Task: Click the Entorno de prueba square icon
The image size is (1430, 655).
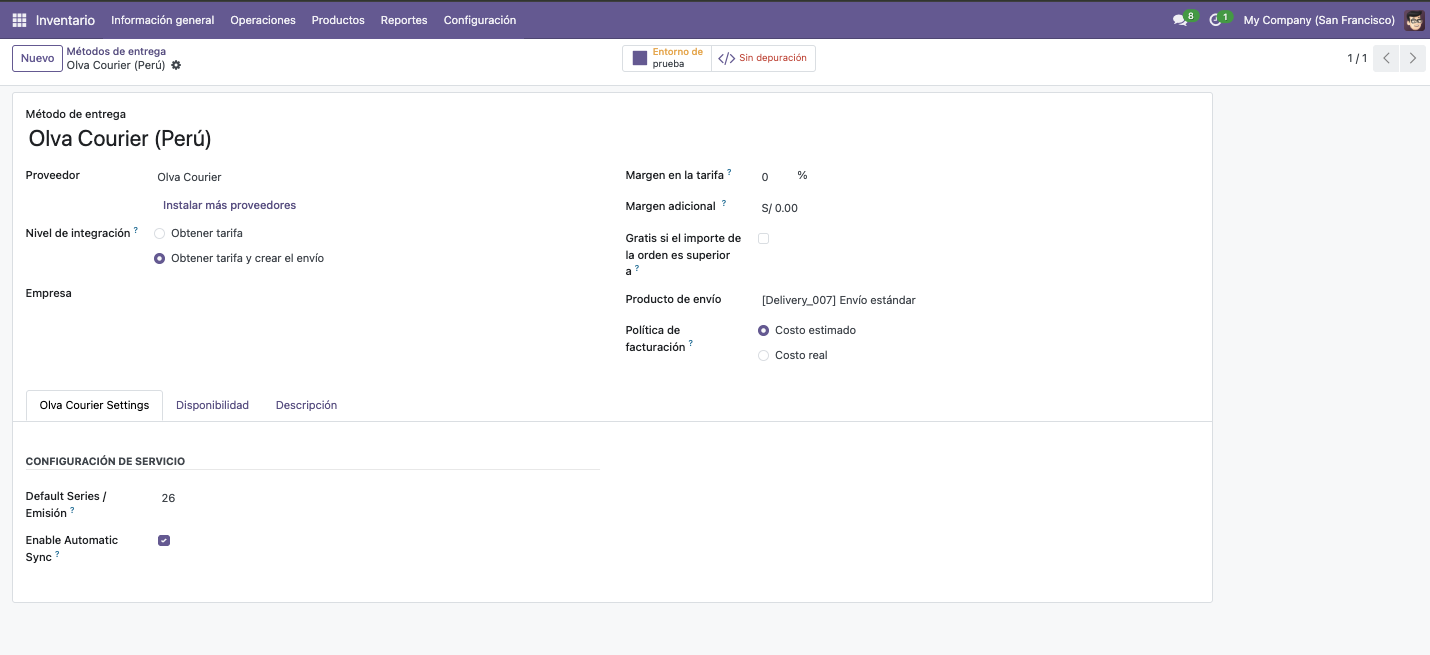Action: click(x=640, y=58)
